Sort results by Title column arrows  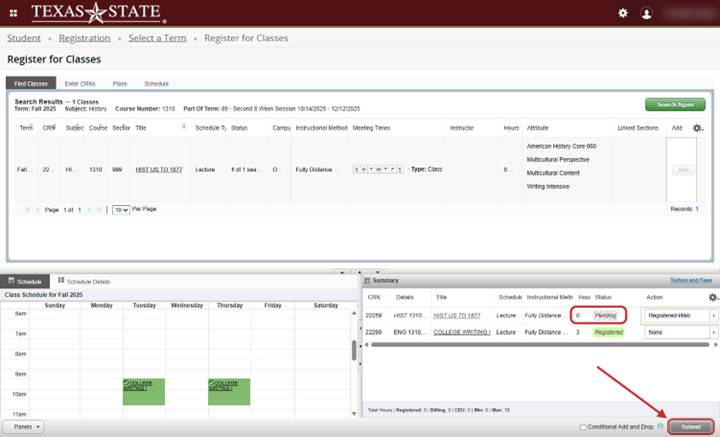183,128
